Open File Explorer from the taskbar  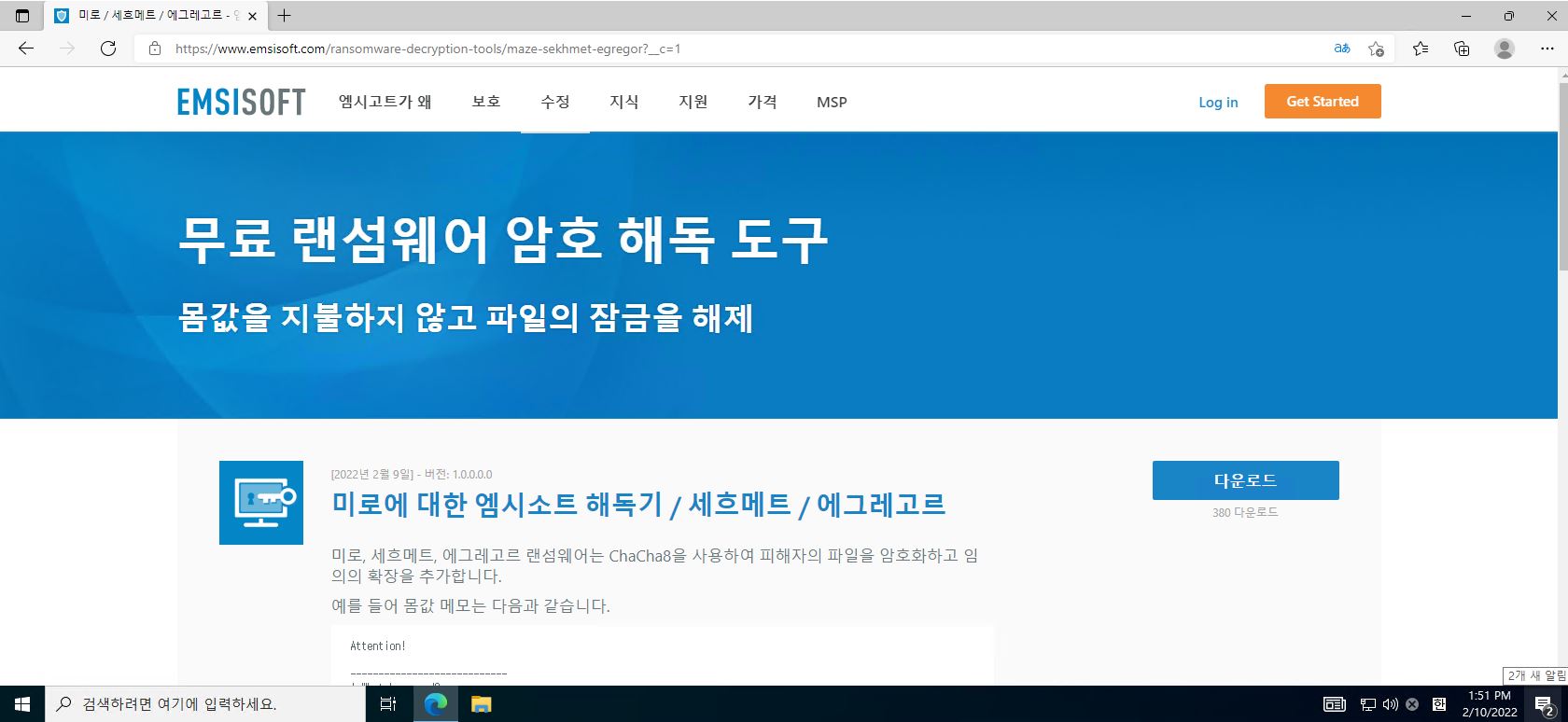pos(481,704)
